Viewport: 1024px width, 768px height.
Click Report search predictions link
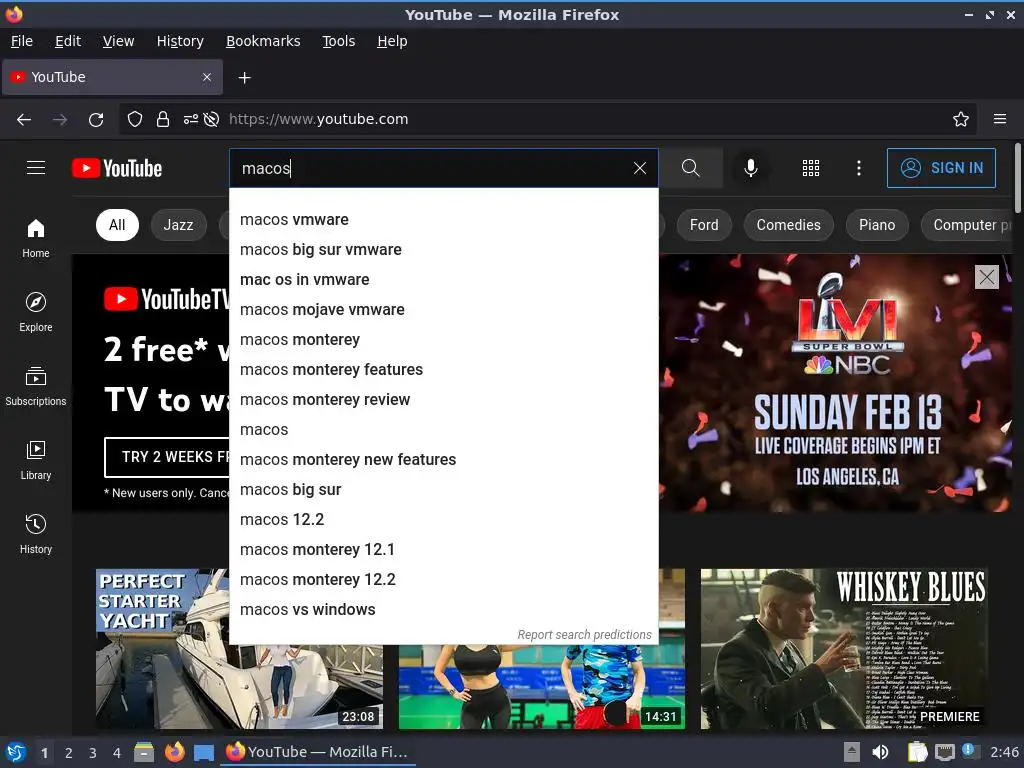click(x=584, y=634)
